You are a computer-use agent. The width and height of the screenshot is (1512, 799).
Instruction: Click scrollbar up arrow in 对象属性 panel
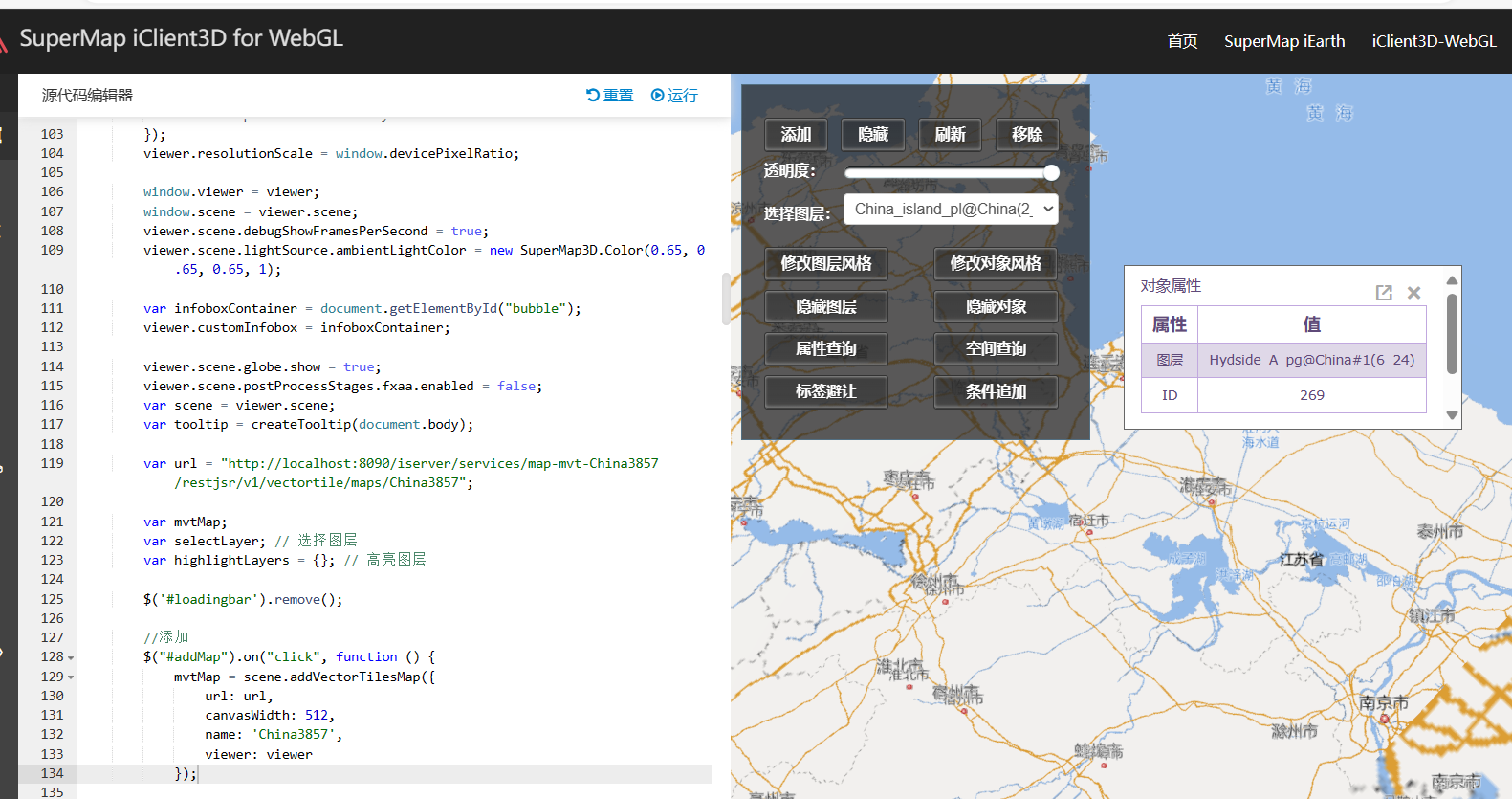(1452, 280)
